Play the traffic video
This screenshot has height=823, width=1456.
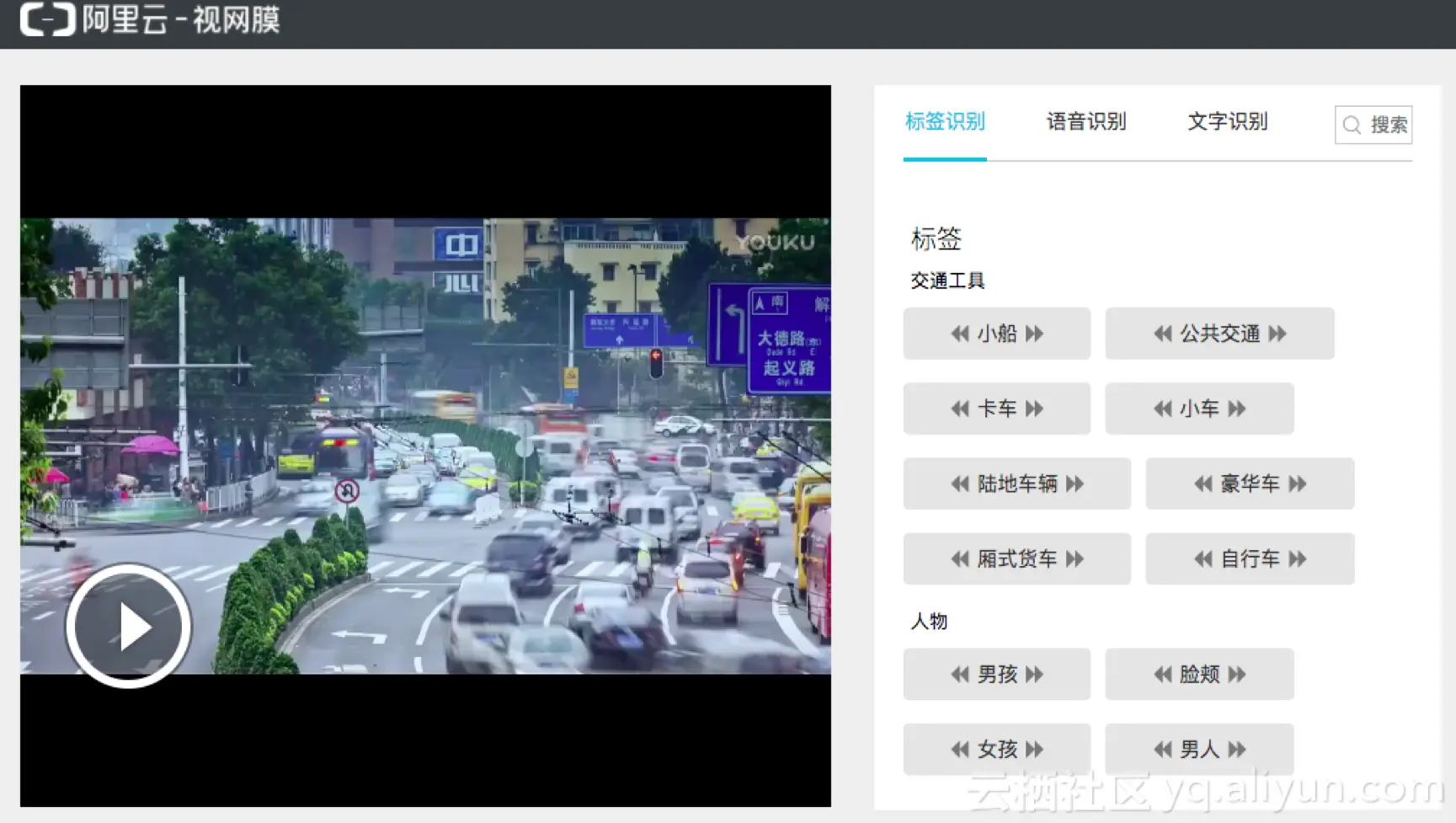tap(128, 626)
